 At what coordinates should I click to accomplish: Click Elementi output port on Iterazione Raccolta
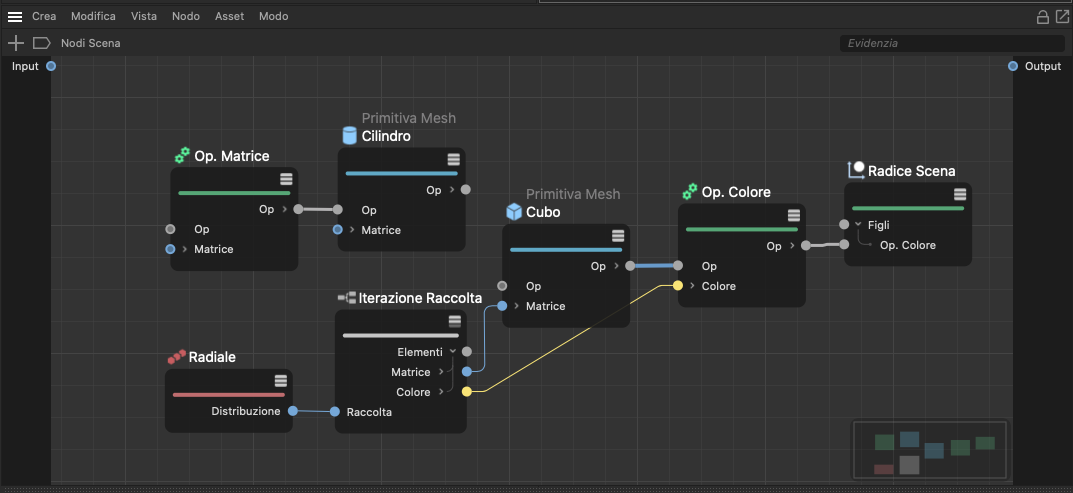coord(467,351)
